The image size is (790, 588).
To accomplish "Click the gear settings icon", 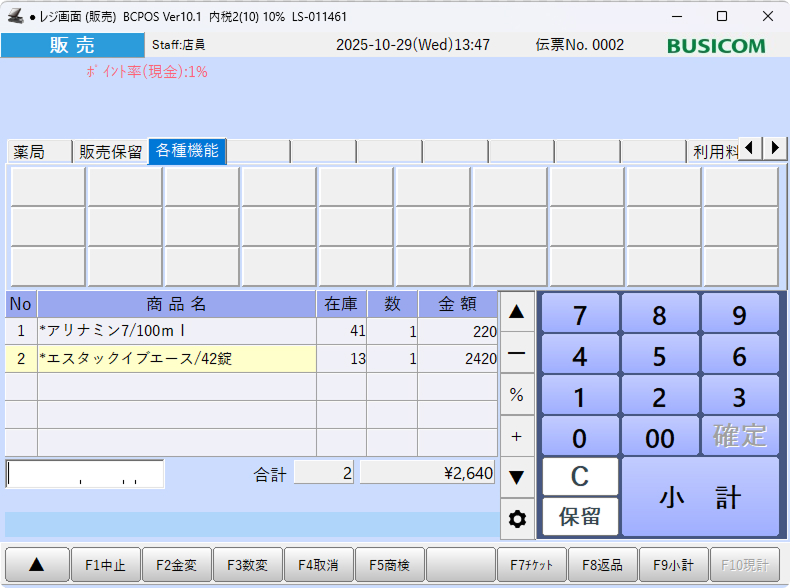I will (x=517, y=519).
